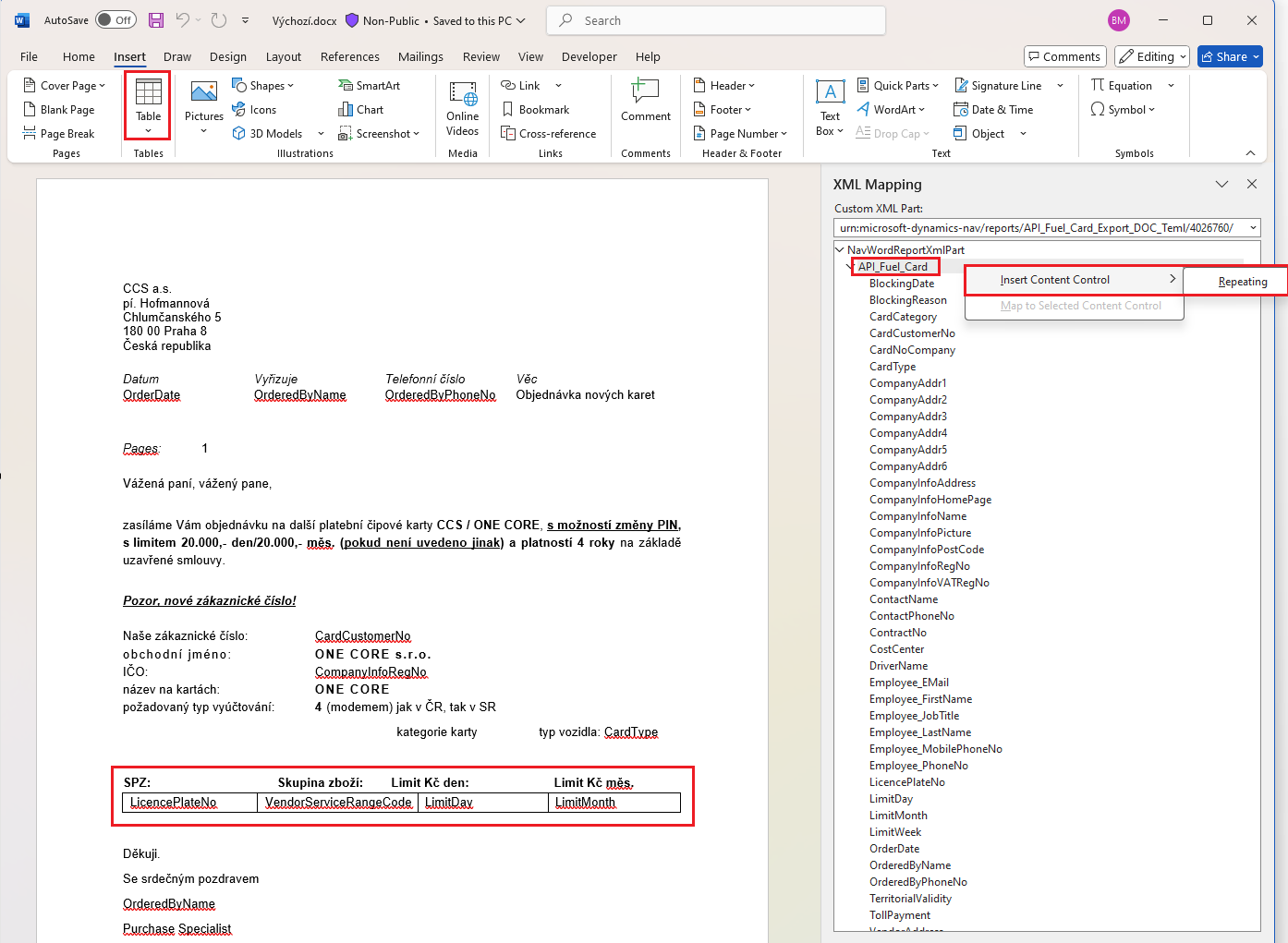Screen dimensions: 1288x943
Task: Expand the Editing mode dropdown
Action: coord(1151,56)
